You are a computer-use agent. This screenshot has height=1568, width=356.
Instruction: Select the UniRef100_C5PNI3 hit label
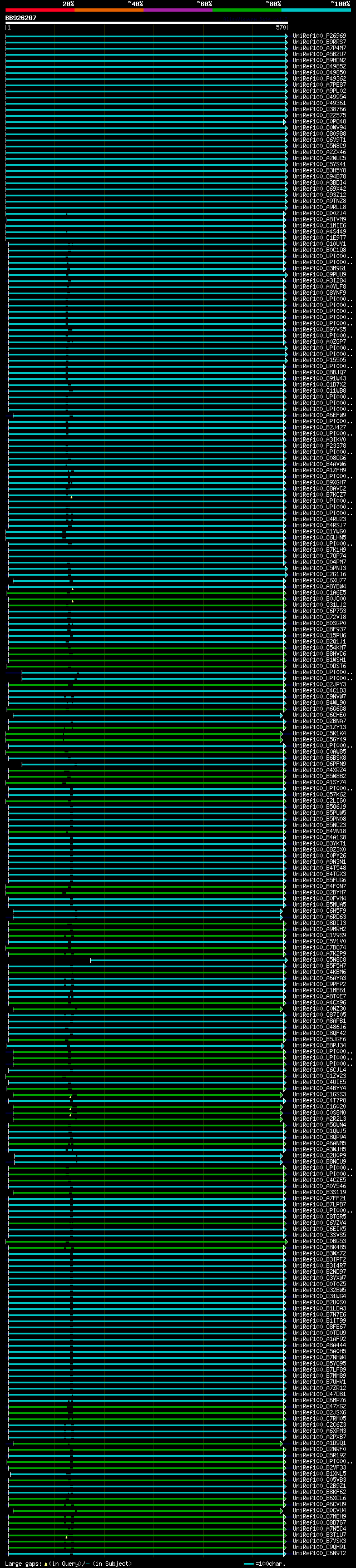click(319, 568)
